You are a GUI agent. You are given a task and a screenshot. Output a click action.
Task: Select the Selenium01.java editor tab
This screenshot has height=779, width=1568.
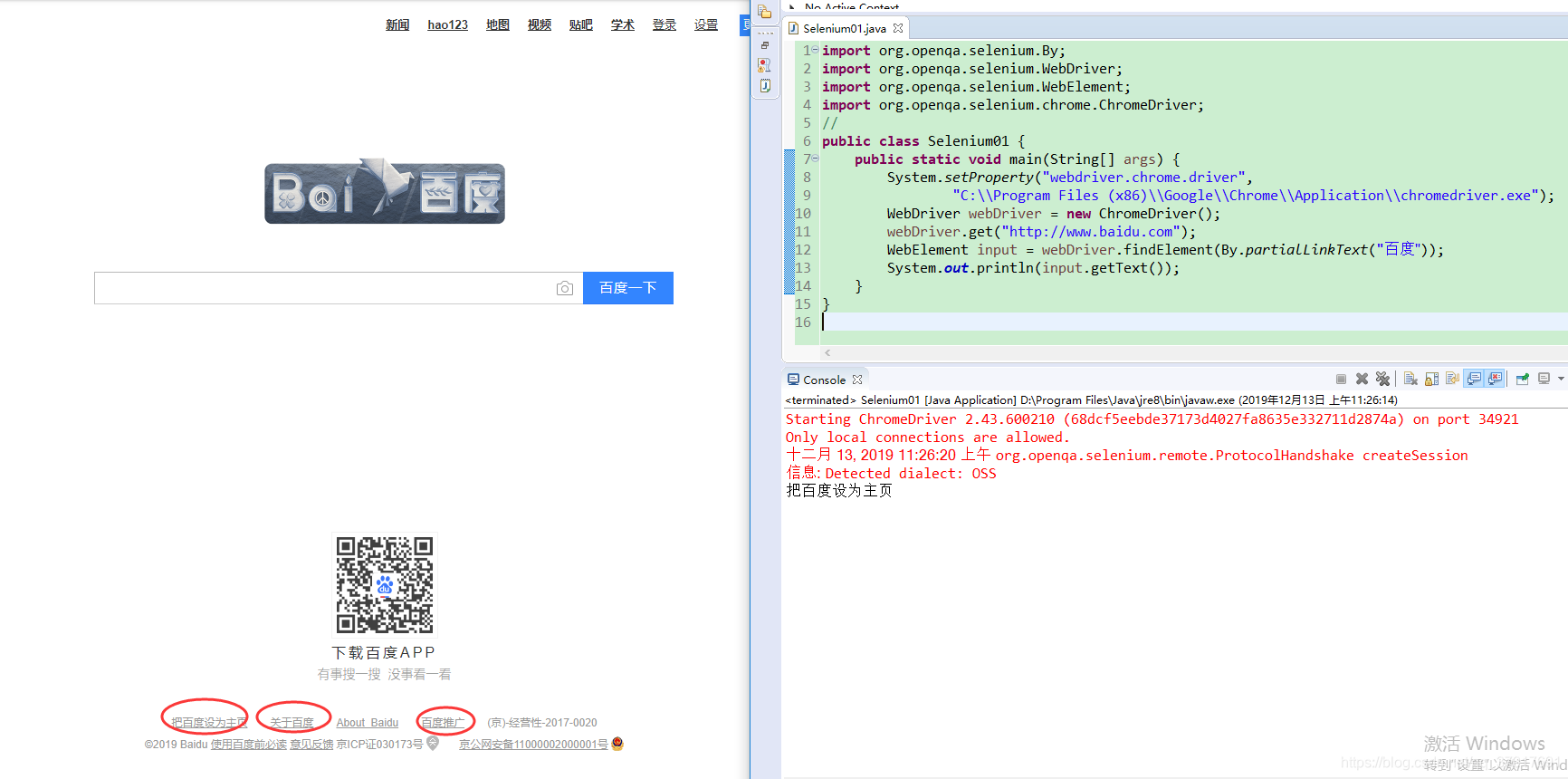(x=846, y=28)
